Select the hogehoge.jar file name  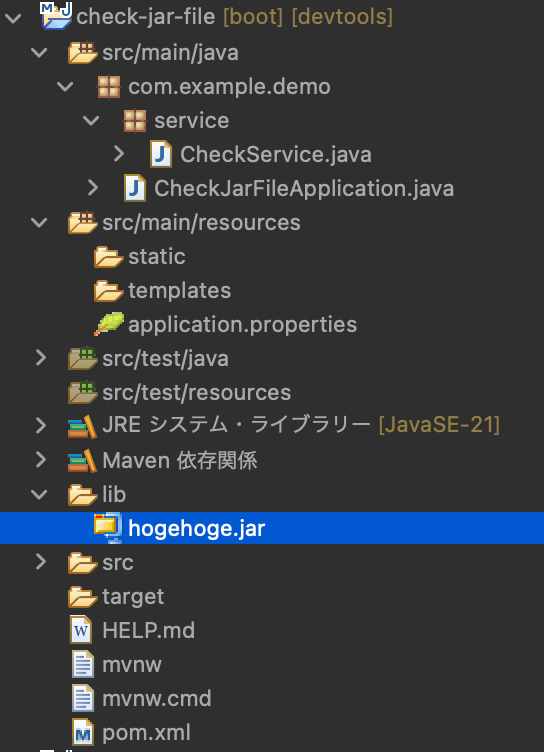197,529
